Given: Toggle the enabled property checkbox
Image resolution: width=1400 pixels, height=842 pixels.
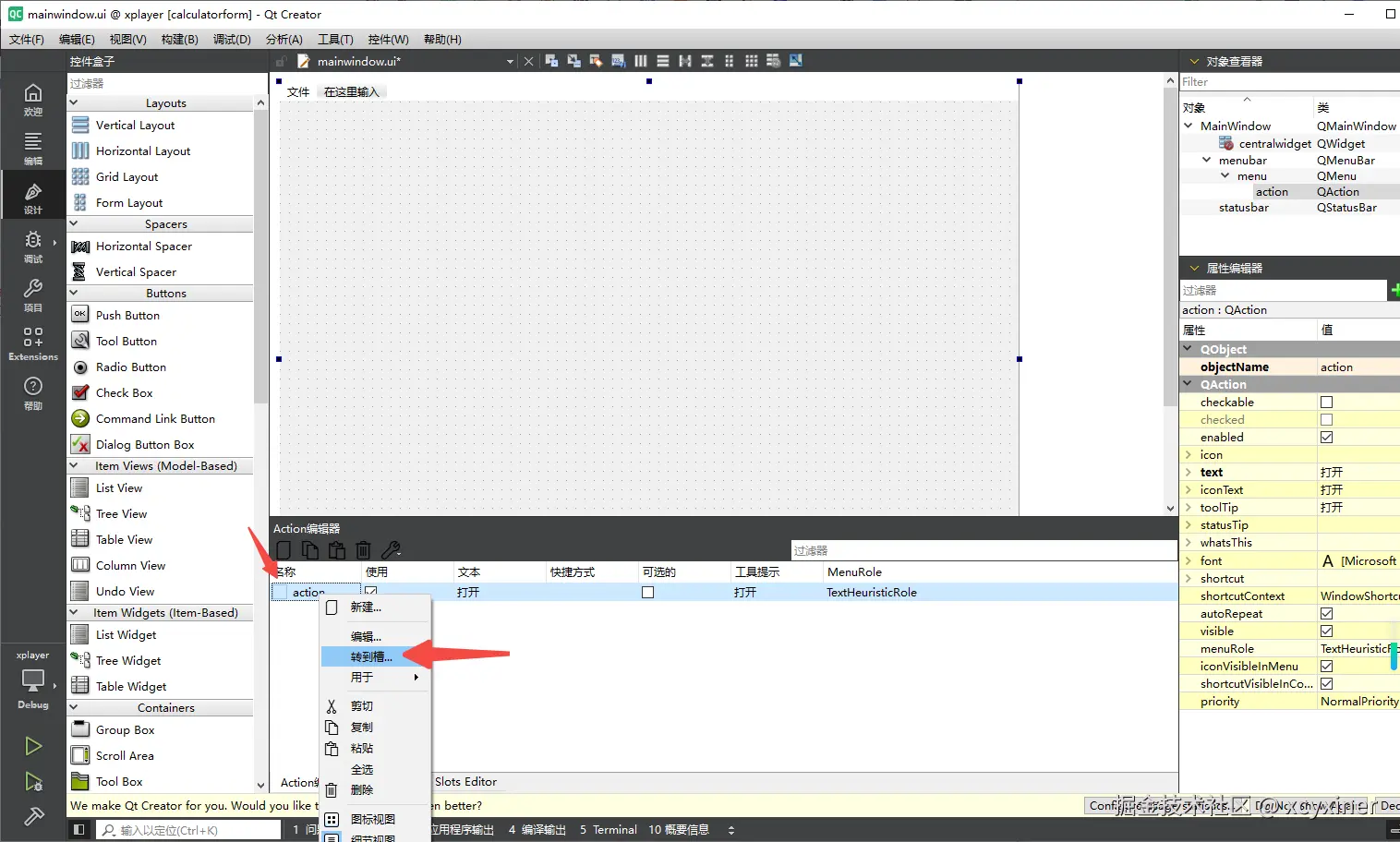Looking at the screenshot, I should click(1327, 438).
